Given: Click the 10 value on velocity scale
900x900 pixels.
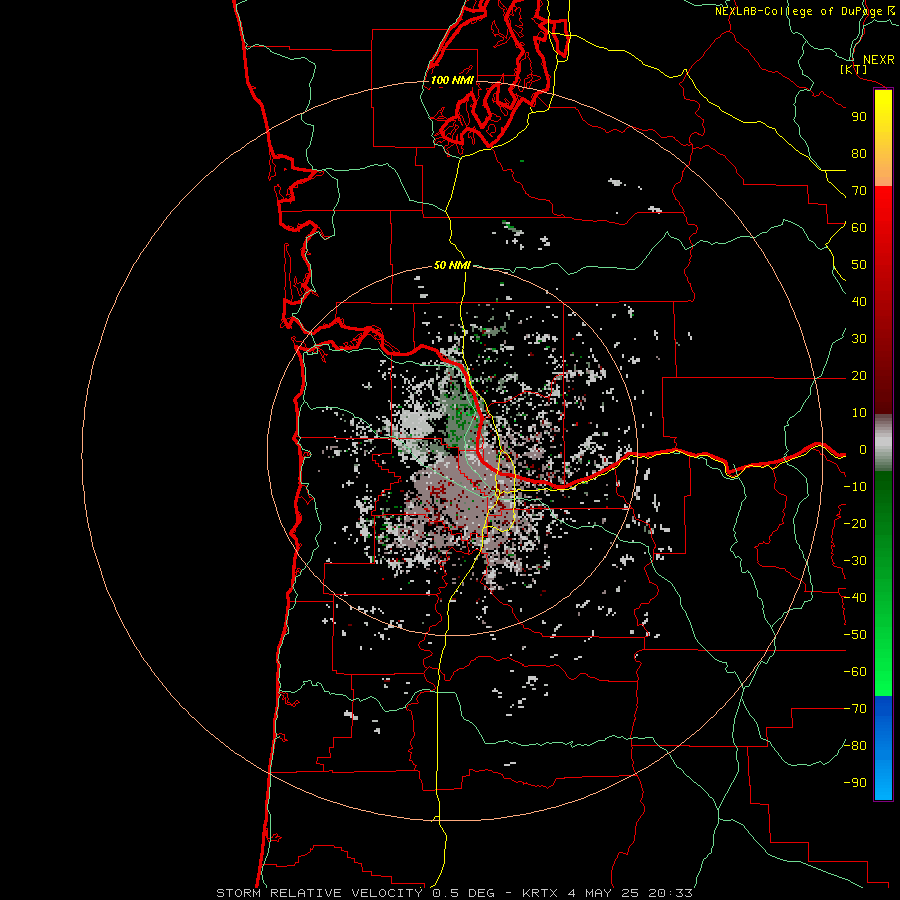Looking at the screenshot, I should 859,413.
